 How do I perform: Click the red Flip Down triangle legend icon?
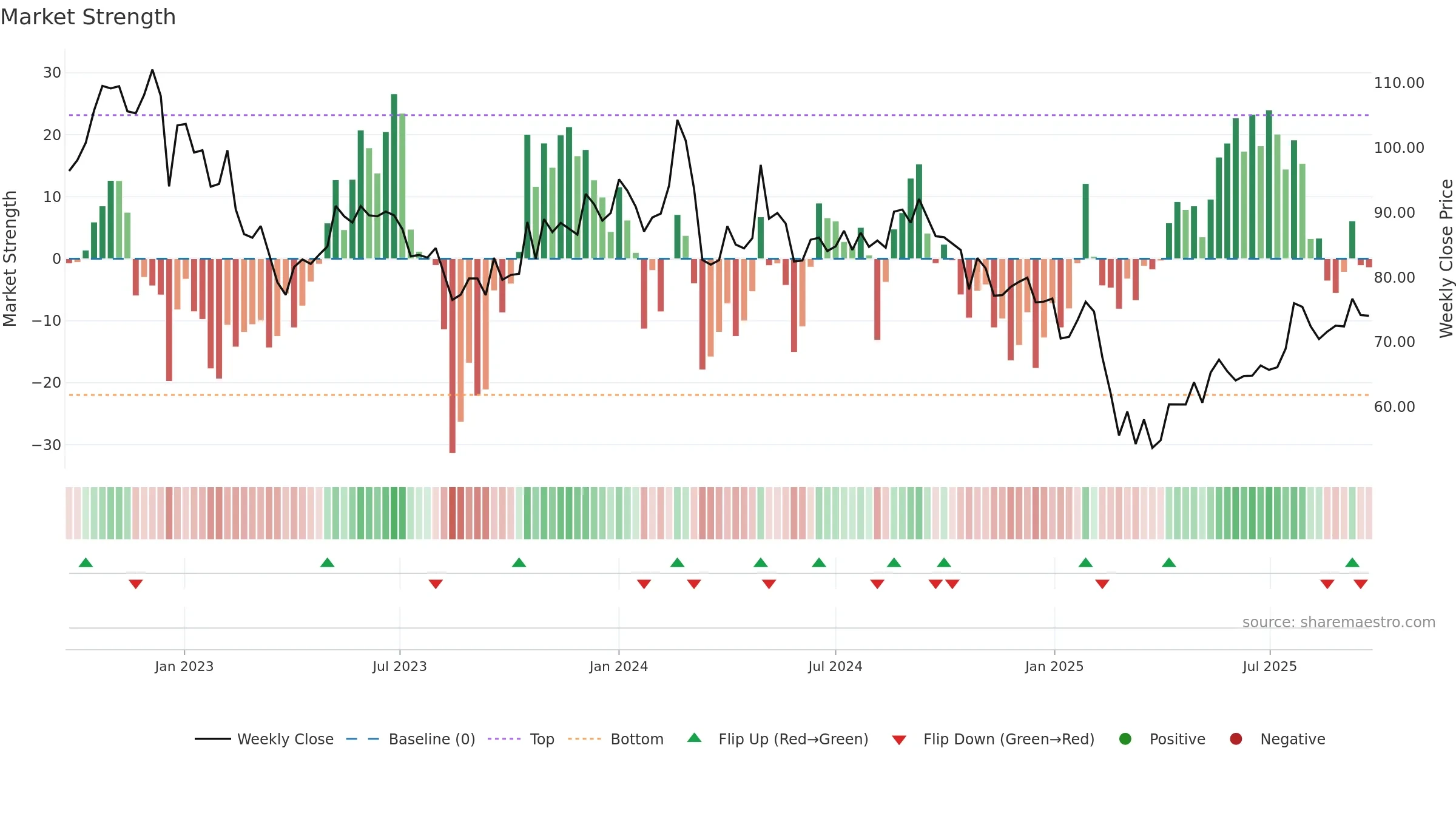tap(899, 740)
